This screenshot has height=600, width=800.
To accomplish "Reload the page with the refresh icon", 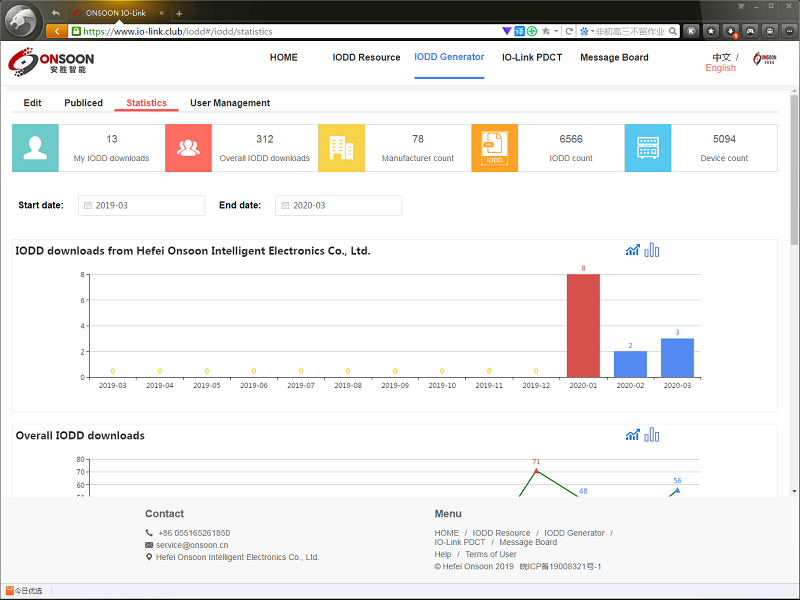I will 569,31.
